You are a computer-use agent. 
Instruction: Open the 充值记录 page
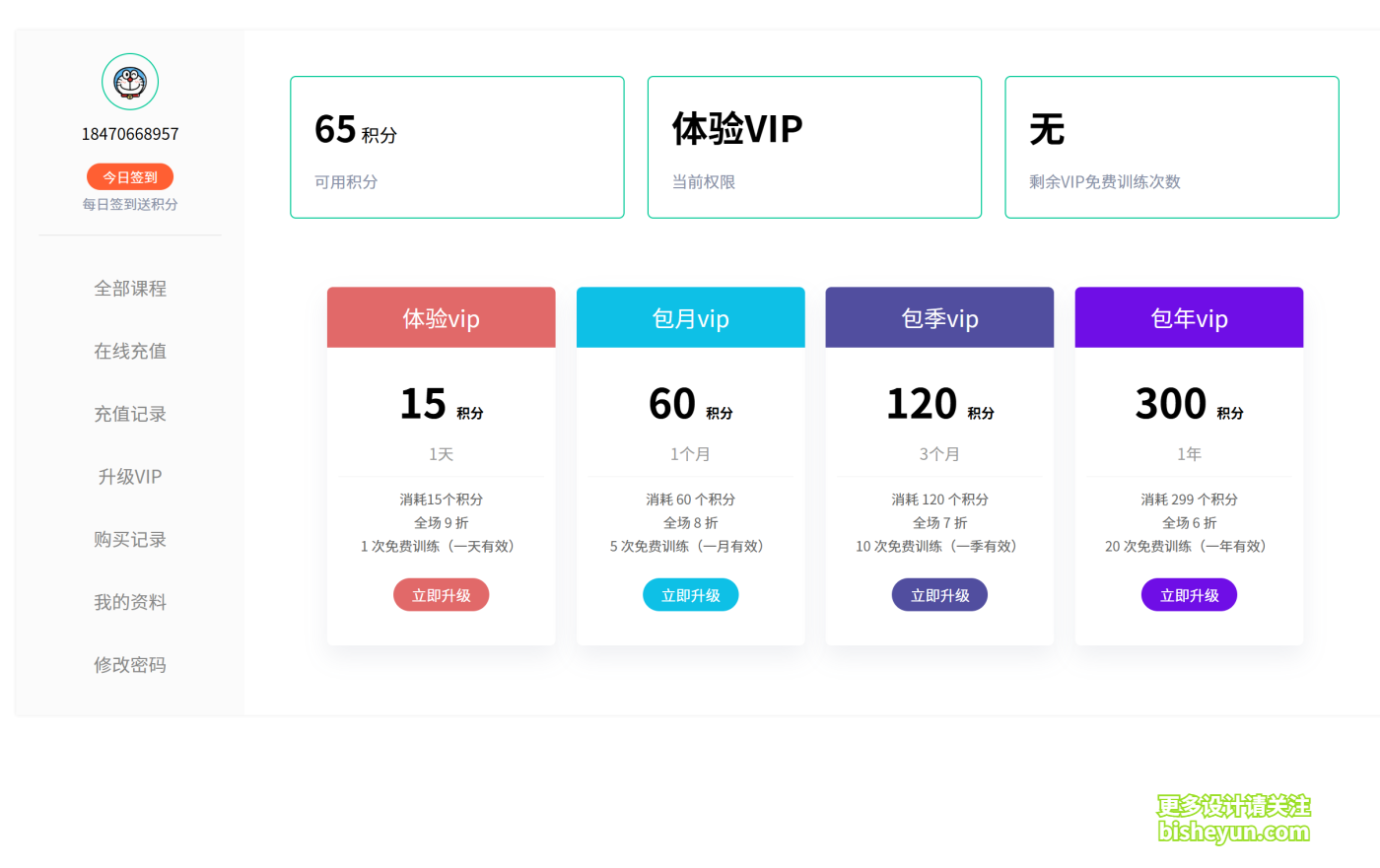click(129, 413)
